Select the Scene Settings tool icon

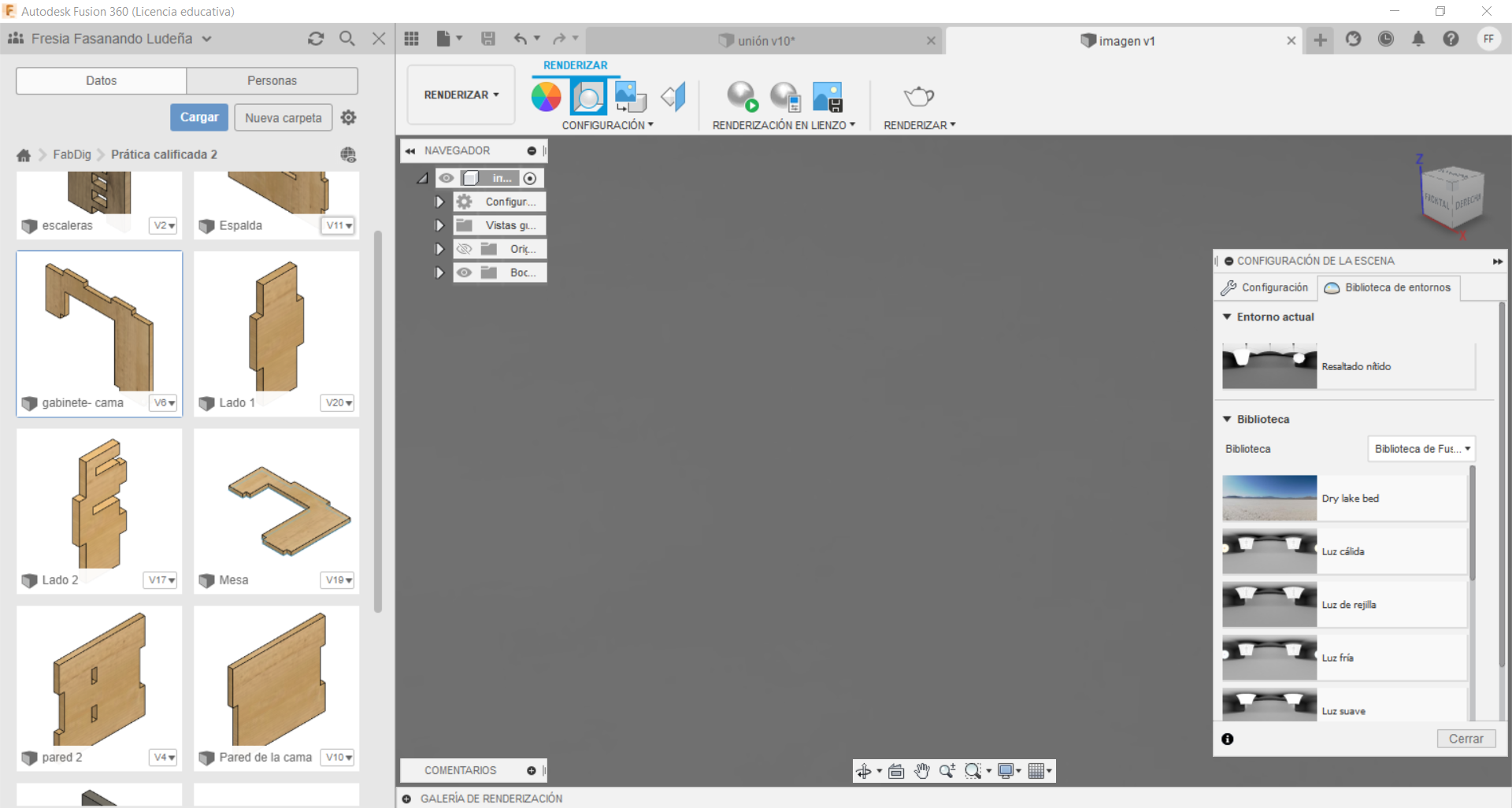click(588, 97)
